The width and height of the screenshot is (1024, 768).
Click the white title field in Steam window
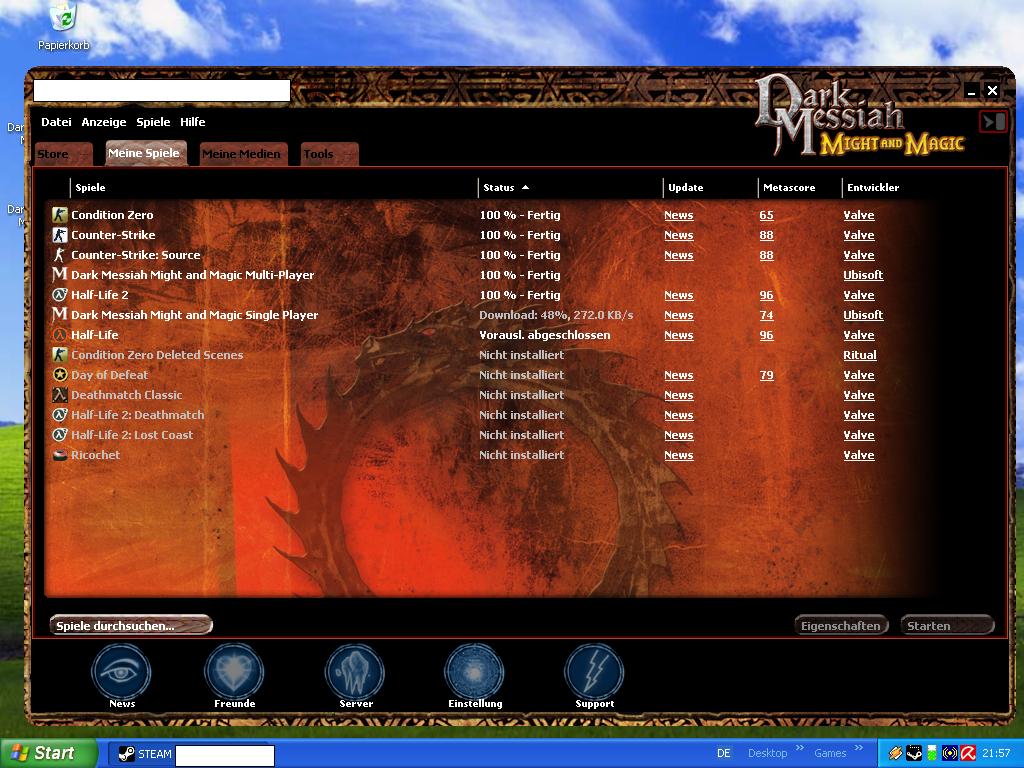(x=162, y=90)
